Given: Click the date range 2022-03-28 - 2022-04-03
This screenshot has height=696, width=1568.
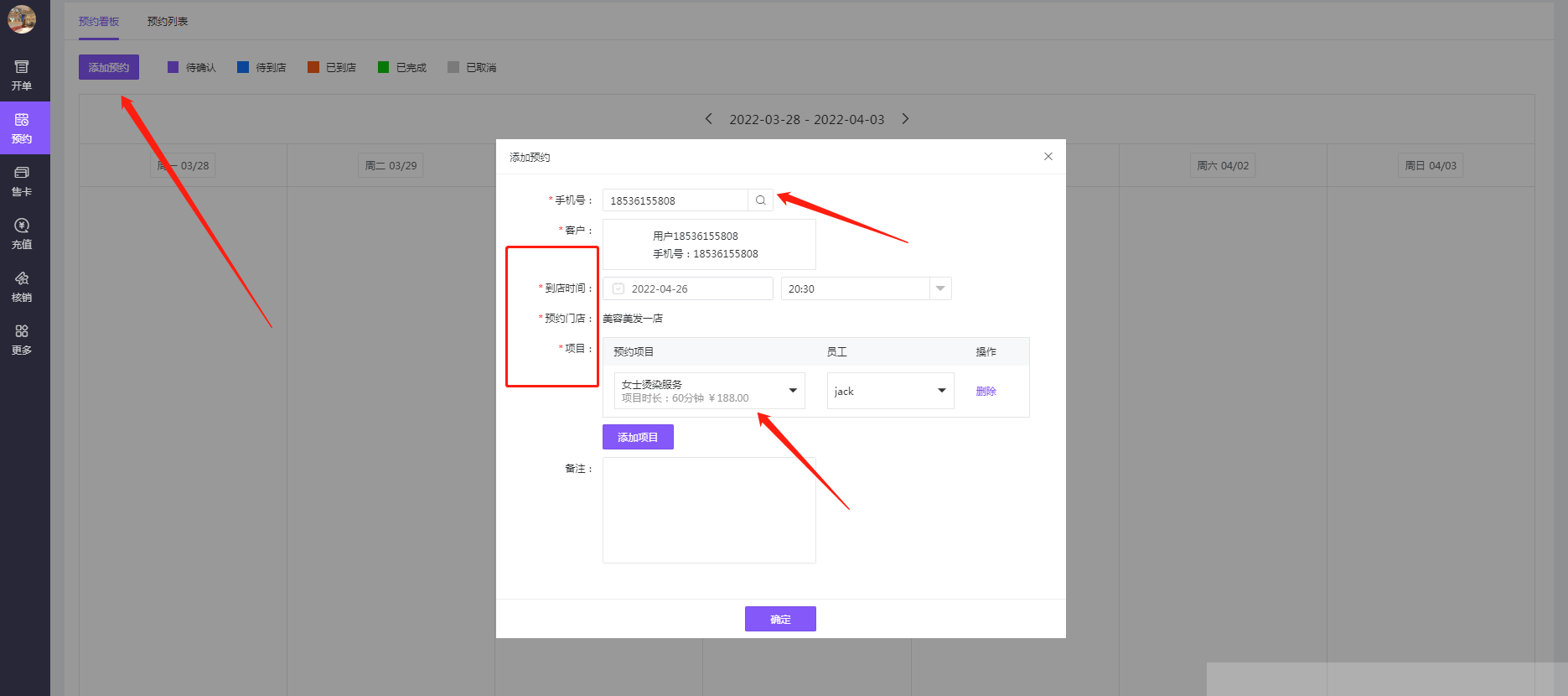Looking at the screenshot, I should point(807,119).
